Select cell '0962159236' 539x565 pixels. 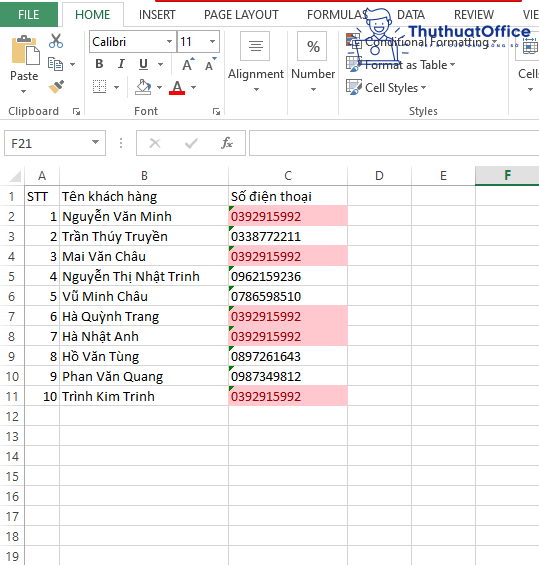[x=288, y=276]
